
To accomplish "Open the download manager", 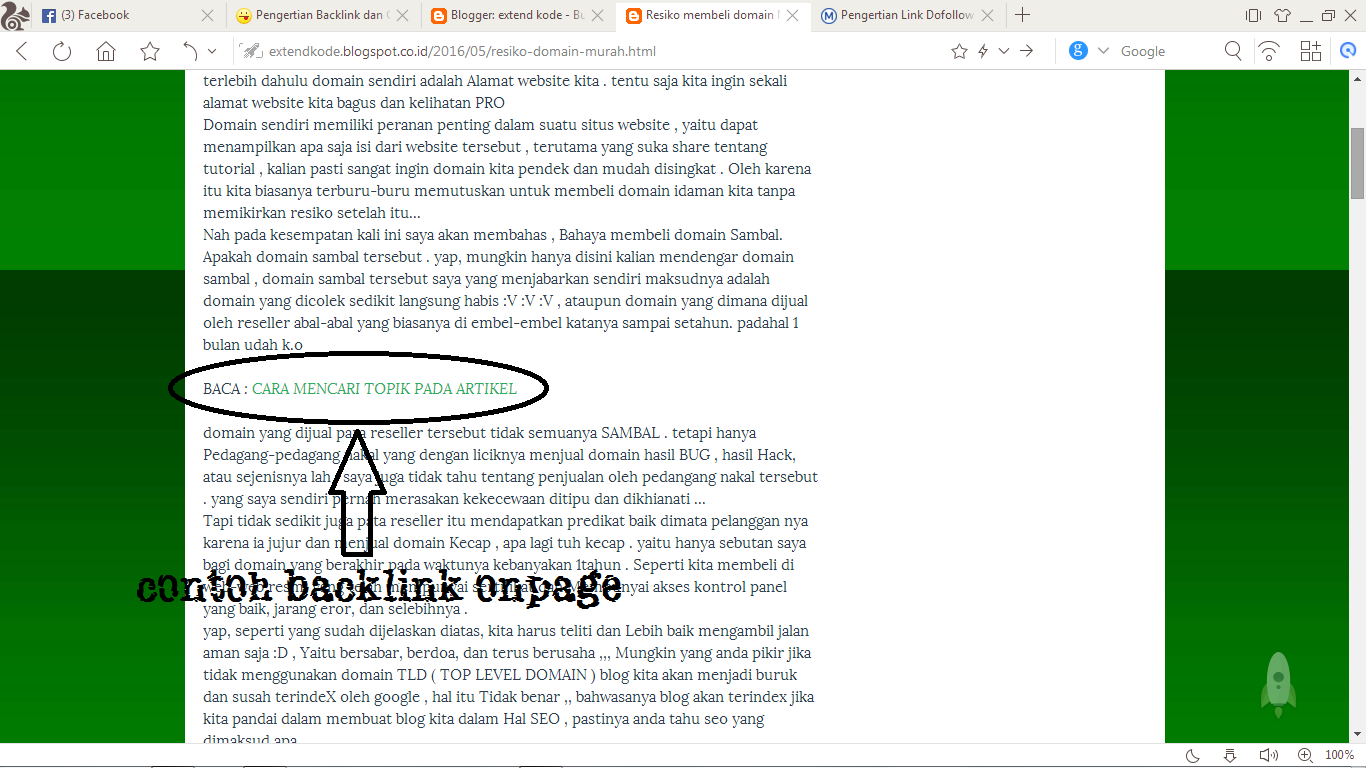I will pos(1228,755).
